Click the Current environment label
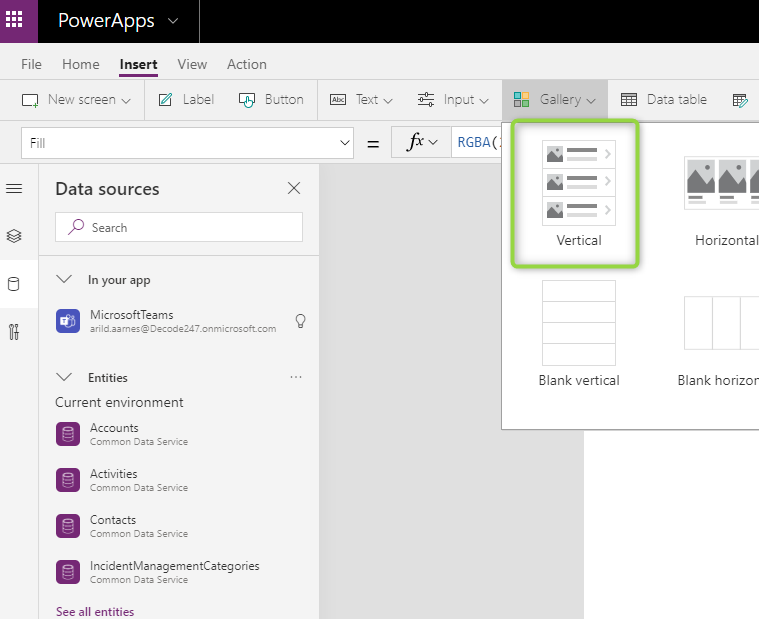The image size is (759, 619). pos(119,402)
